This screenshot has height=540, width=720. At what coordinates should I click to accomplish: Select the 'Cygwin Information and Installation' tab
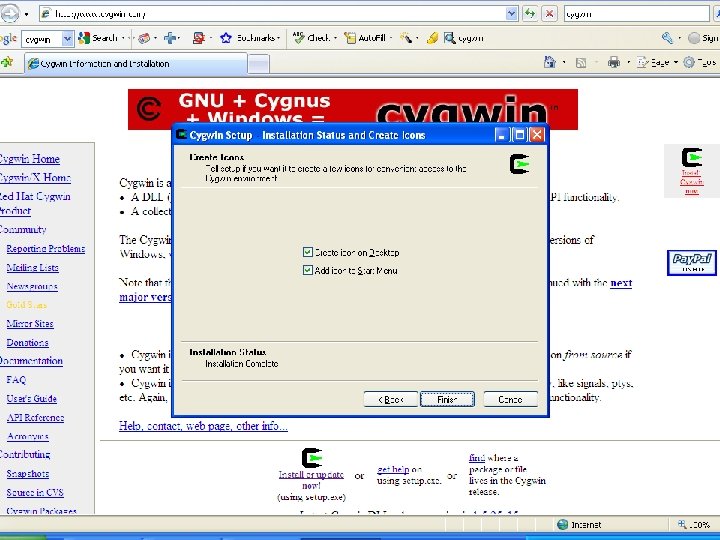tap(136, 64)
